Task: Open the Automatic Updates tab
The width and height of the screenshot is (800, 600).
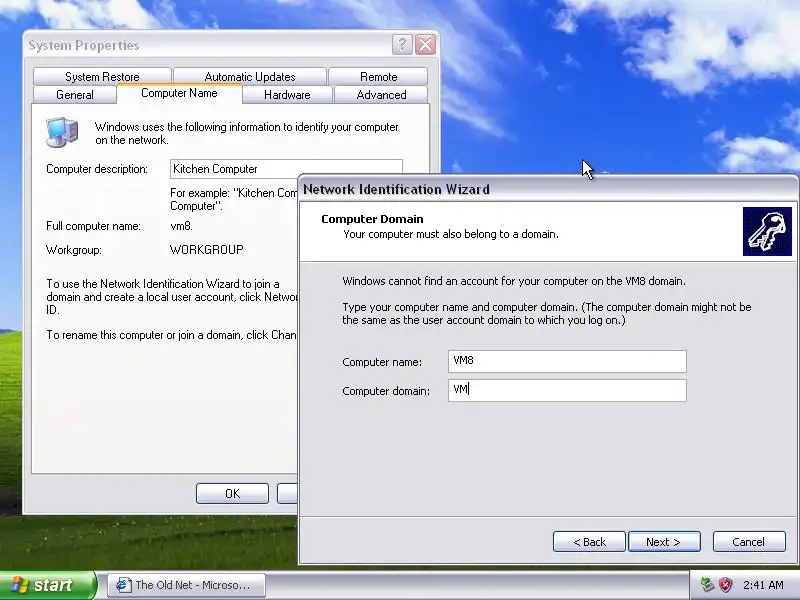Action: pos(249,77)
